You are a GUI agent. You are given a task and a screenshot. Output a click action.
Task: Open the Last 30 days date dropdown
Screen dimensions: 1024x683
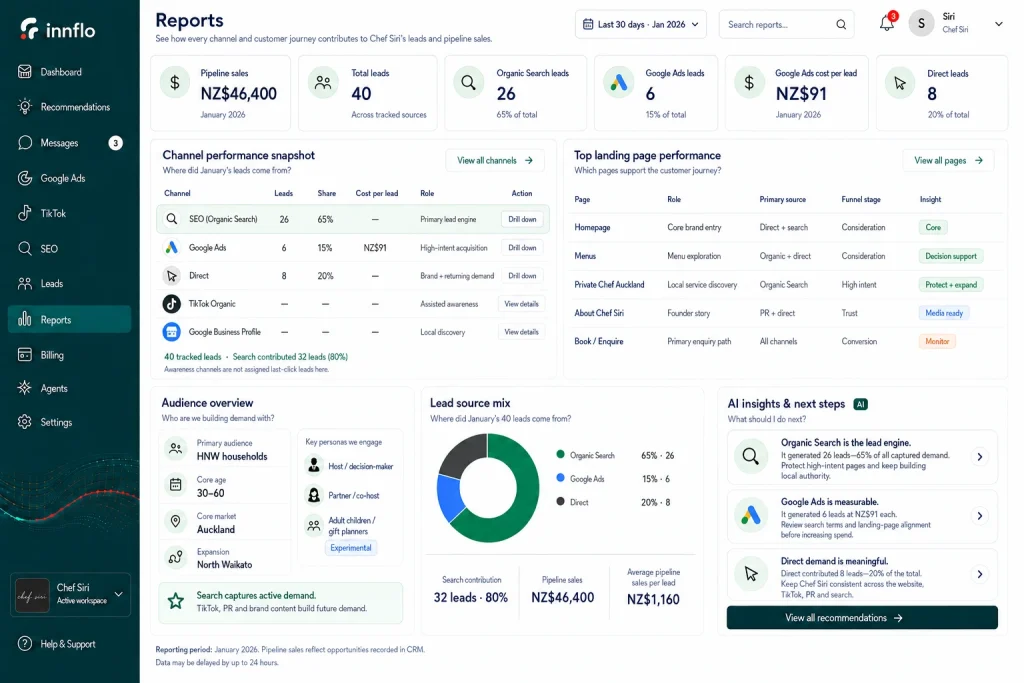pyautogui.click(x=641, y=24)
